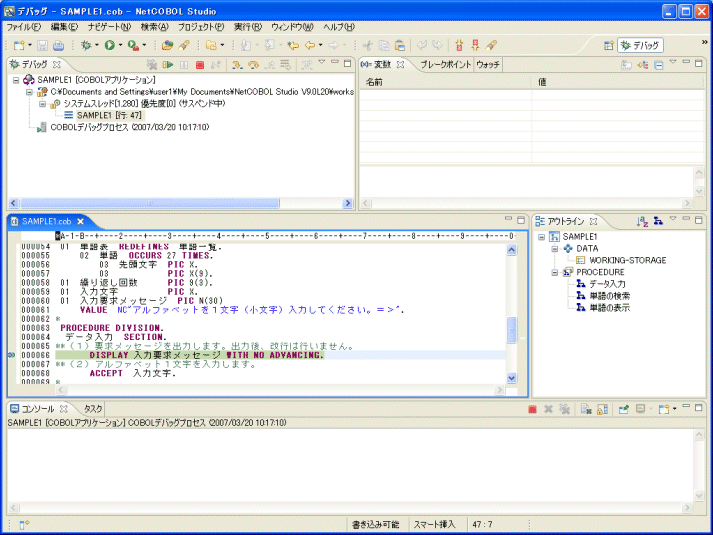Screen dimensions: 713x535
Task: Select WORKING-STORAGE in Outline
Action: pos(628,260)
